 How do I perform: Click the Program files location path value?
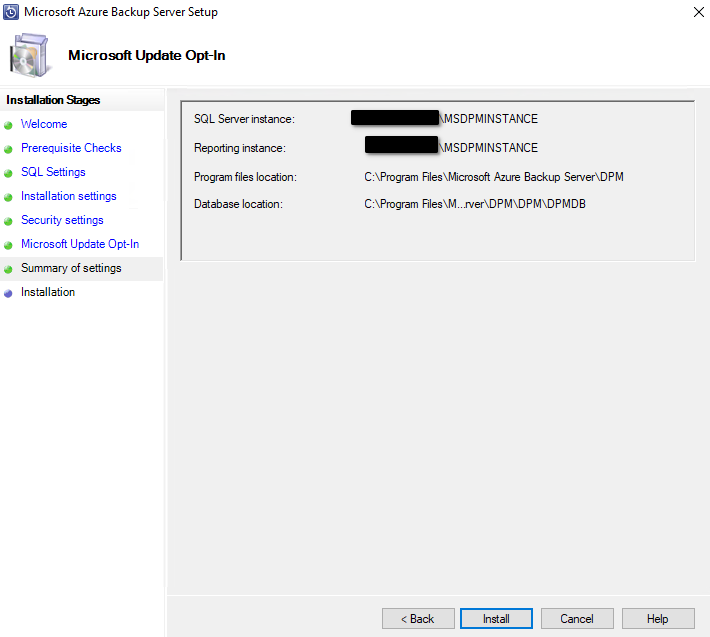[x=494, y=177]
